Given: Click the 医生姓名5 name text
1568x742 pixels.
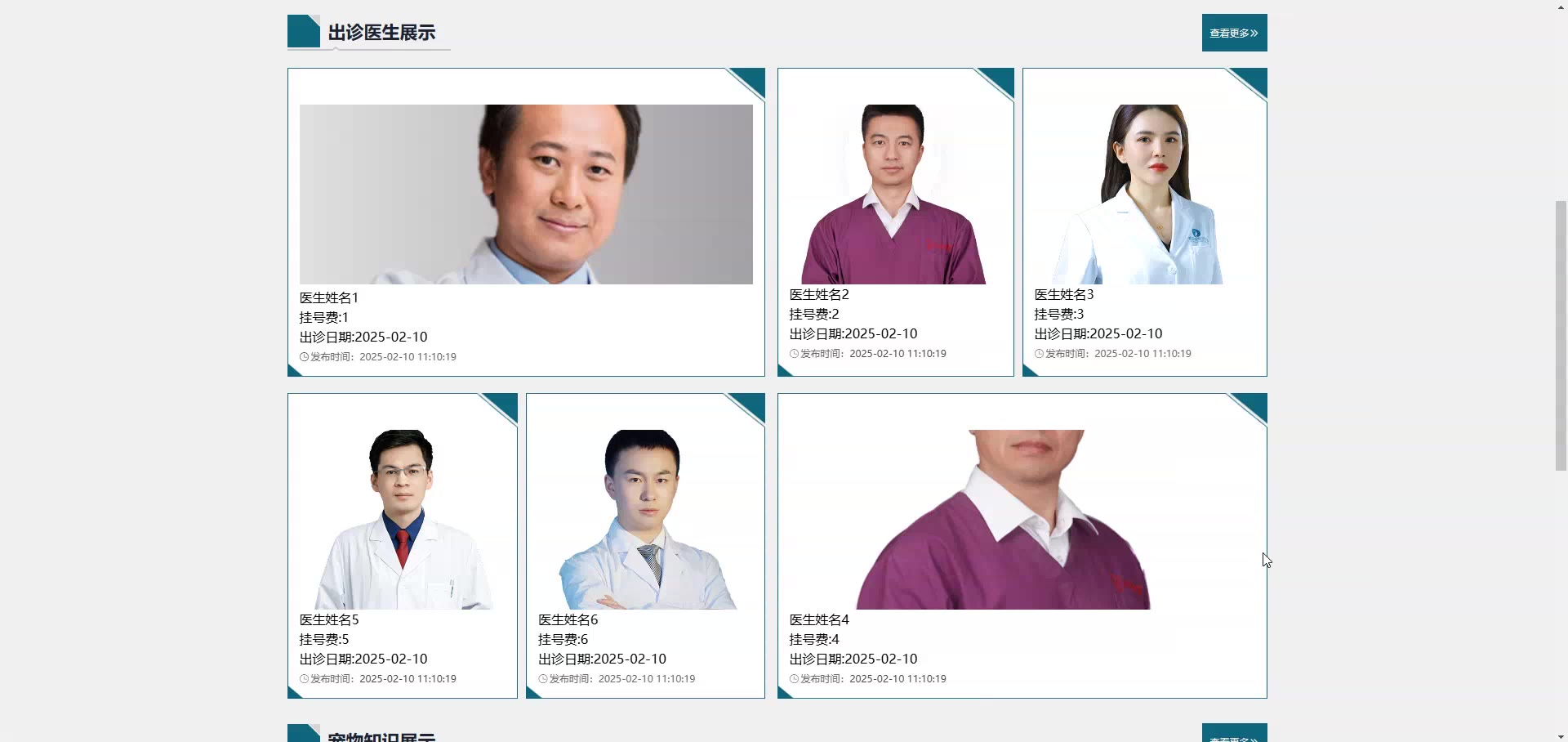Looking at the screenshot, I should pos(329,620).
